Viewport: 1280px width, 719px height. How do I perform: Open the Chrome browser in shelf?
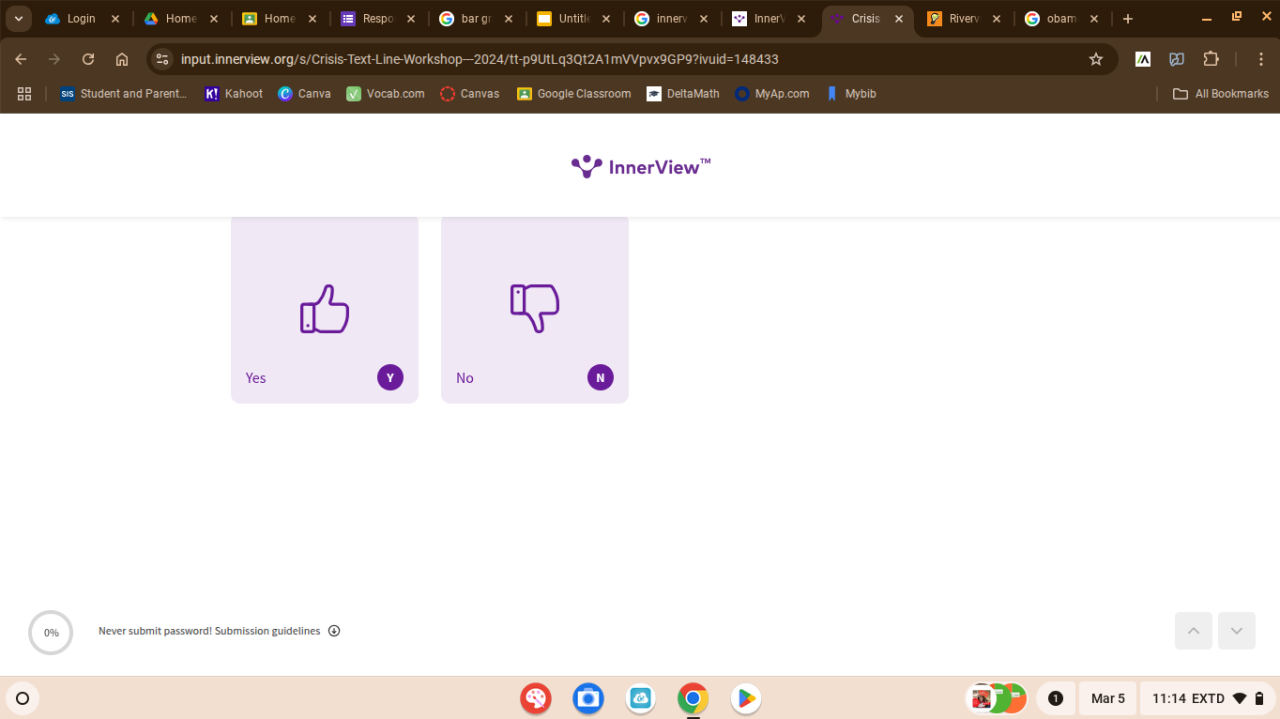[693, 698]
